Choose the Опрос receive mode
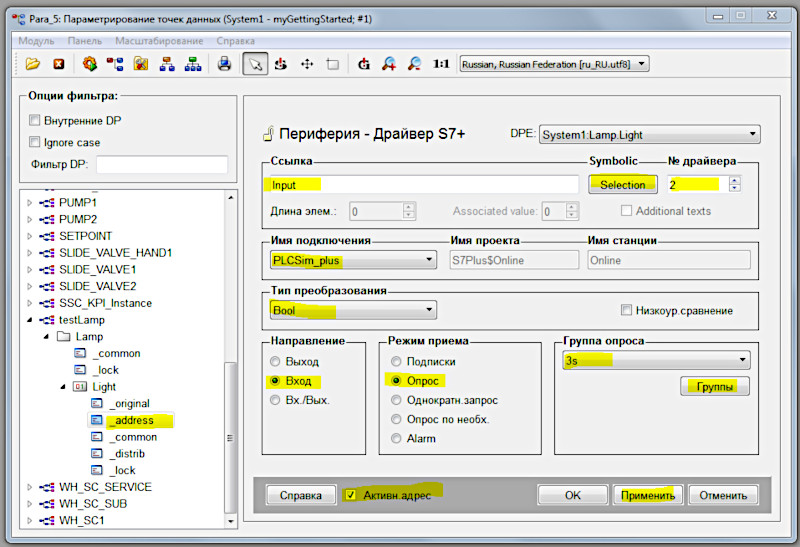Screen dimensions: 800x547 point(396,381)
